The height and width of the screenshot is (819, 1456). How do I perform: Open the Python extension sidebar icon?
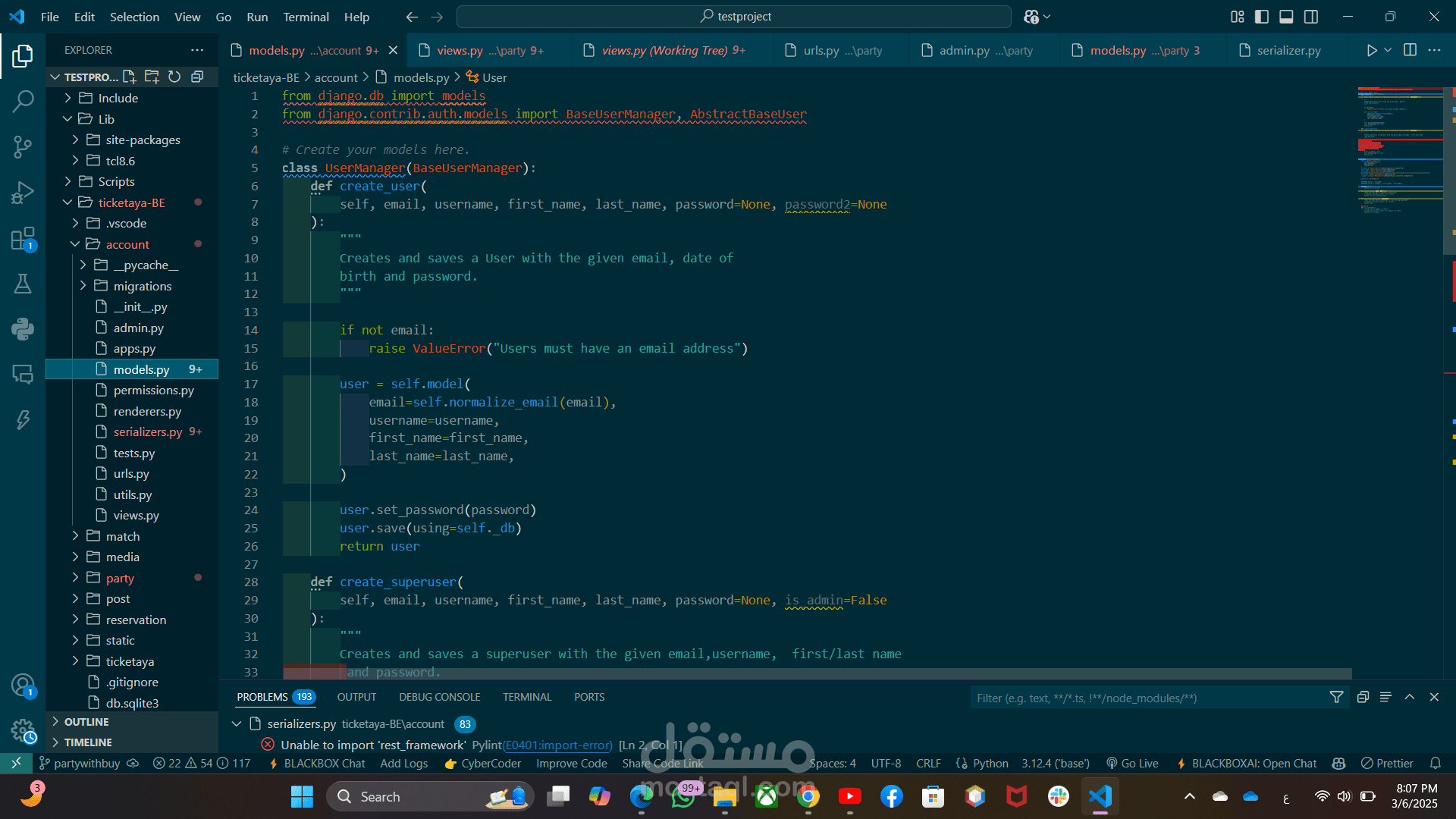point(23,328)
